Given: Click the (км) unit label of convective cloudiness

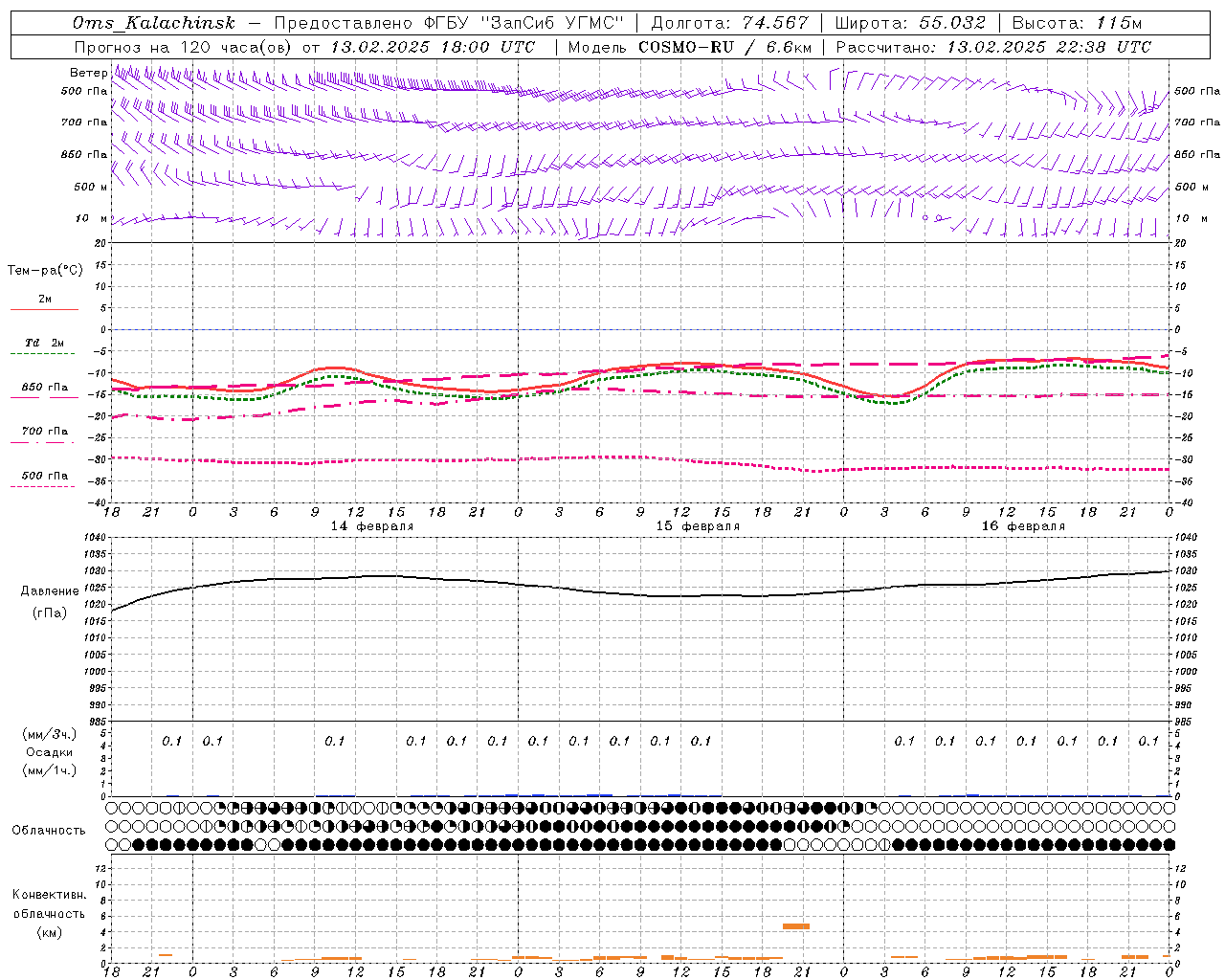Looking at the screenshot, I should 49,933.
